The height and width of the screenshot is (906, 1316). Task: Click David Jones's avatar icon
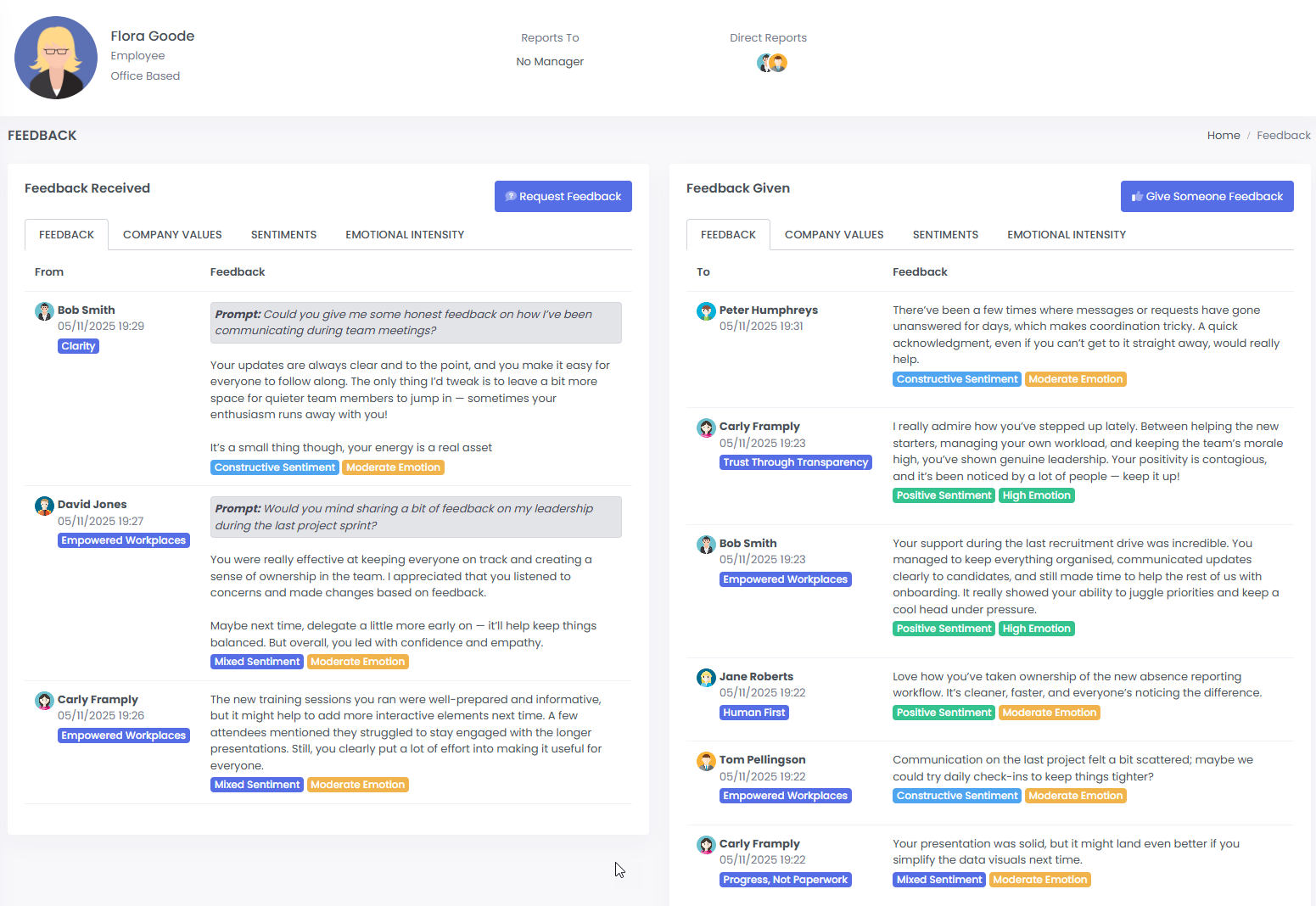44,506
